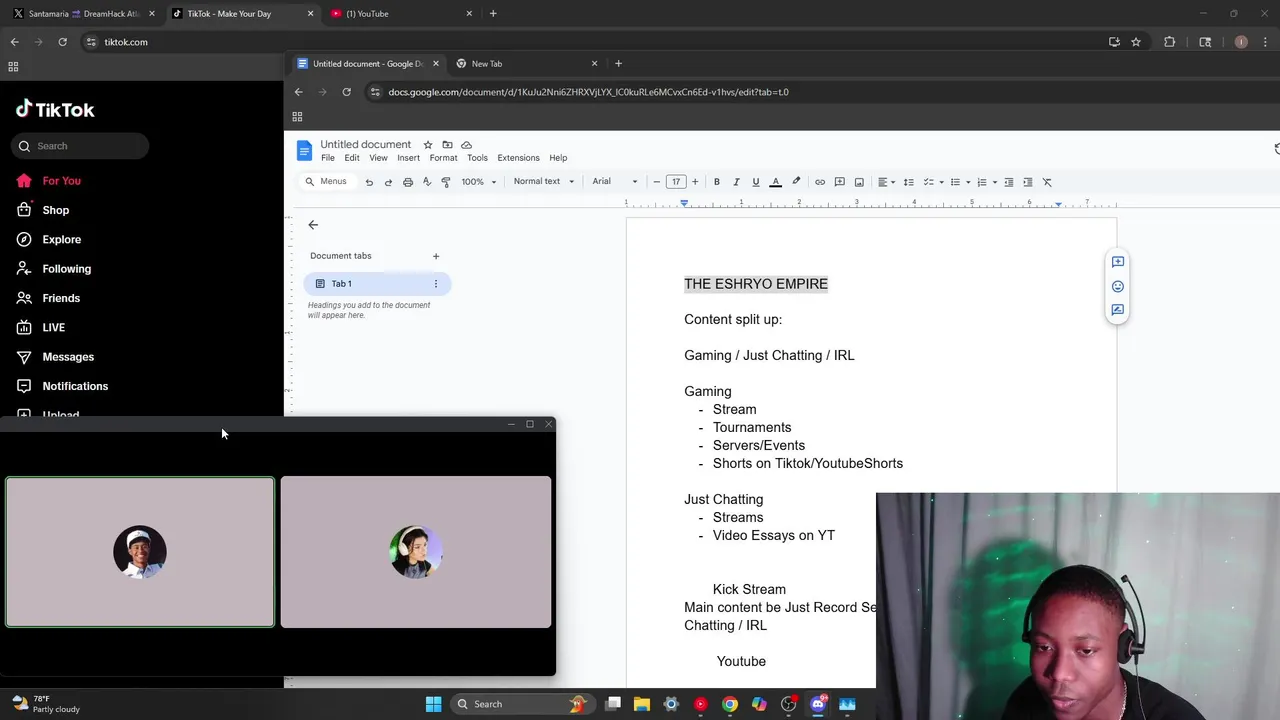Select the paint format roller icon
The image size is (1280, 720).
[x=446, y=182]
